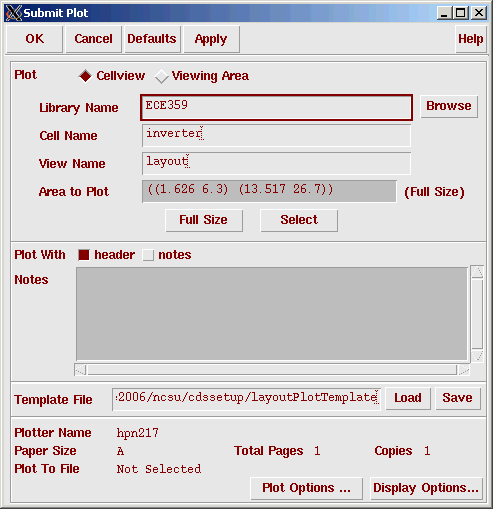Open the Help menu button

coord(470,39)
